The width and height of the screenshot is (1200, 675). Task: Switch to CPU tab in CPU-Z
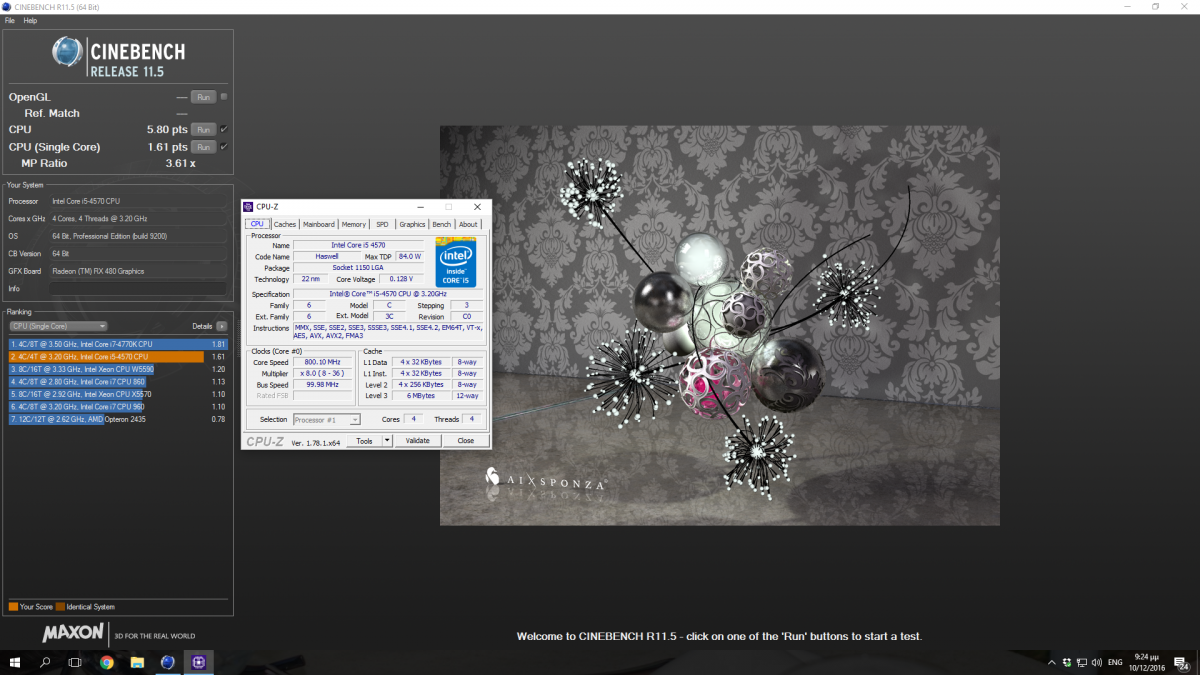tap(257, 224)
